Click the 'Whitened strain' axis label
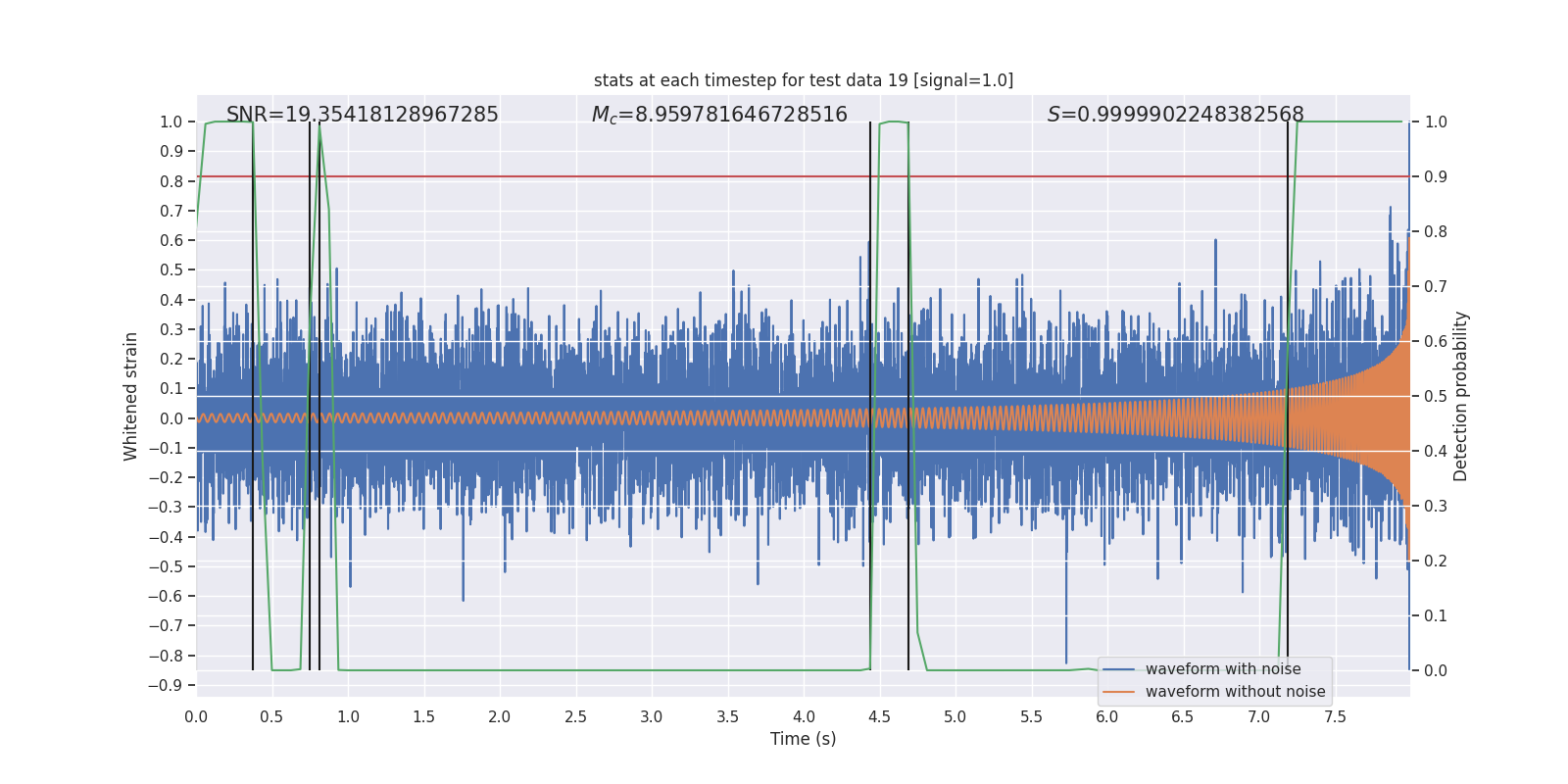The image size is (1568, 784). 131,396
